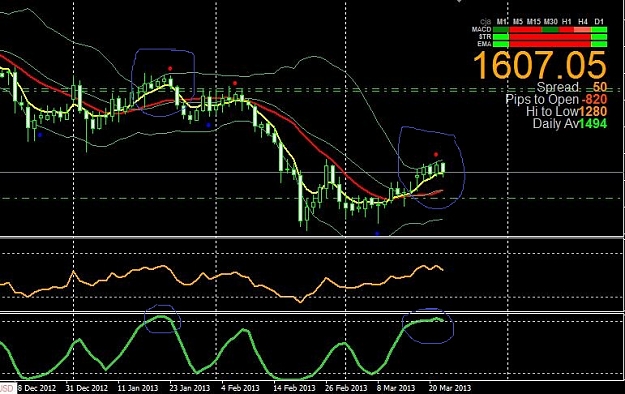Screen dimensions: 625x394
Task: Click the dark green MACD M30 signal cell
Action: [550, 30]
